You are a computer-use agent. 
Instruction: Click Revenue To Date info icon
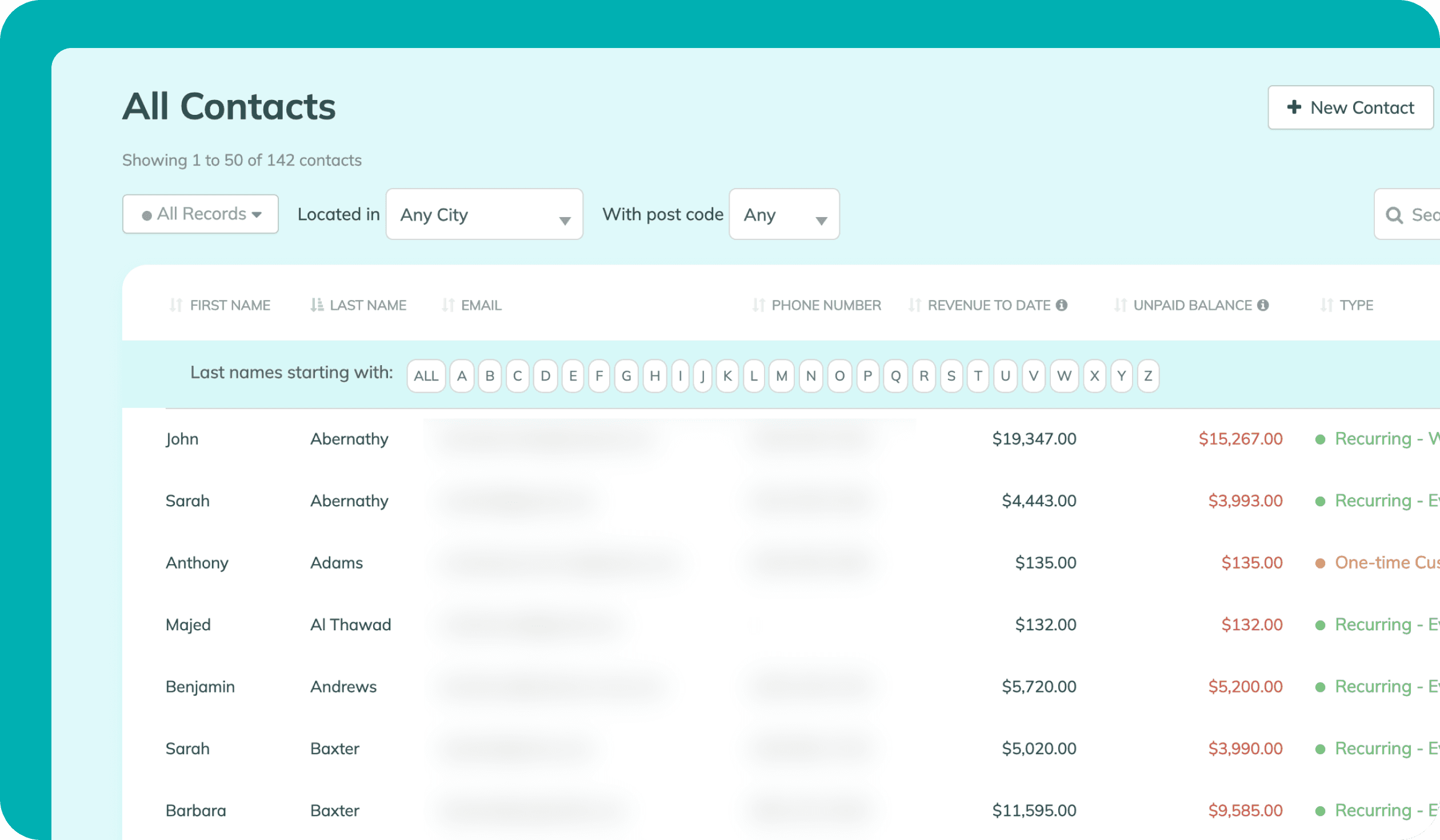click(x=1062, y=305)
